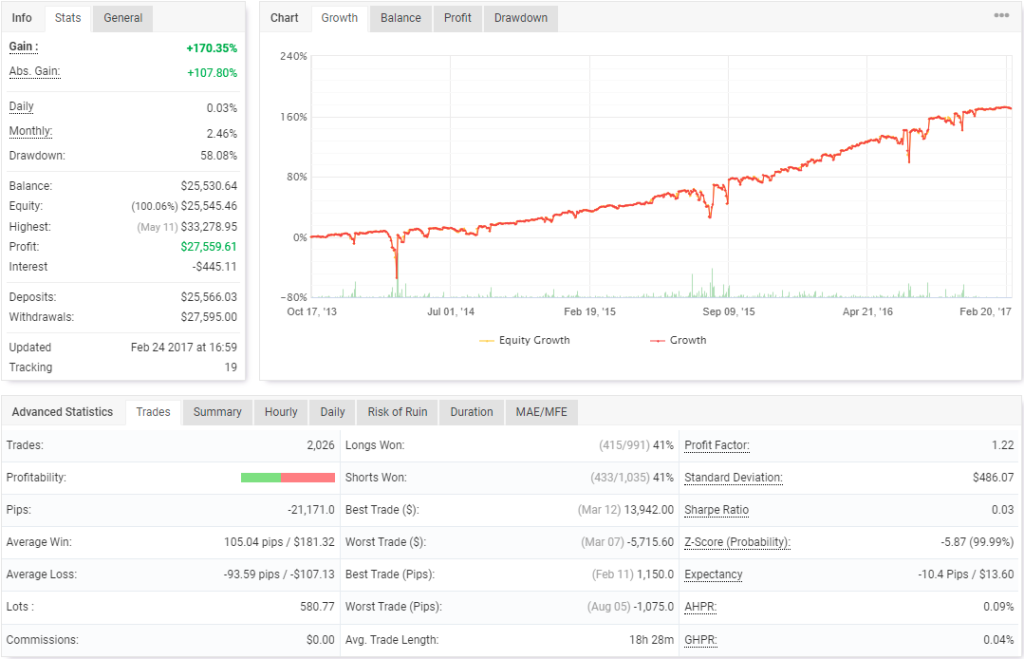Toggle Equity Growth series in legend
1024x659 pixels.
(525, 340)
